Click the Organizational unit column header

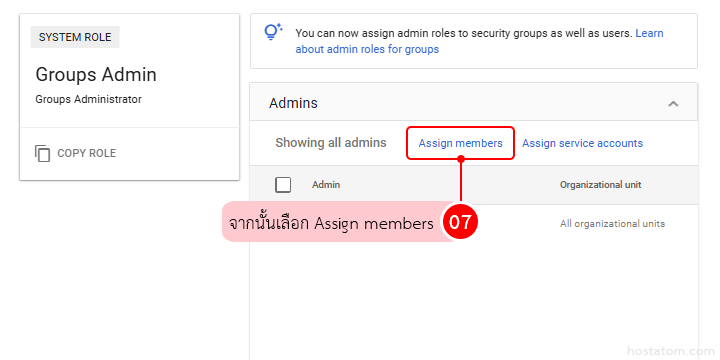point(601,185)
